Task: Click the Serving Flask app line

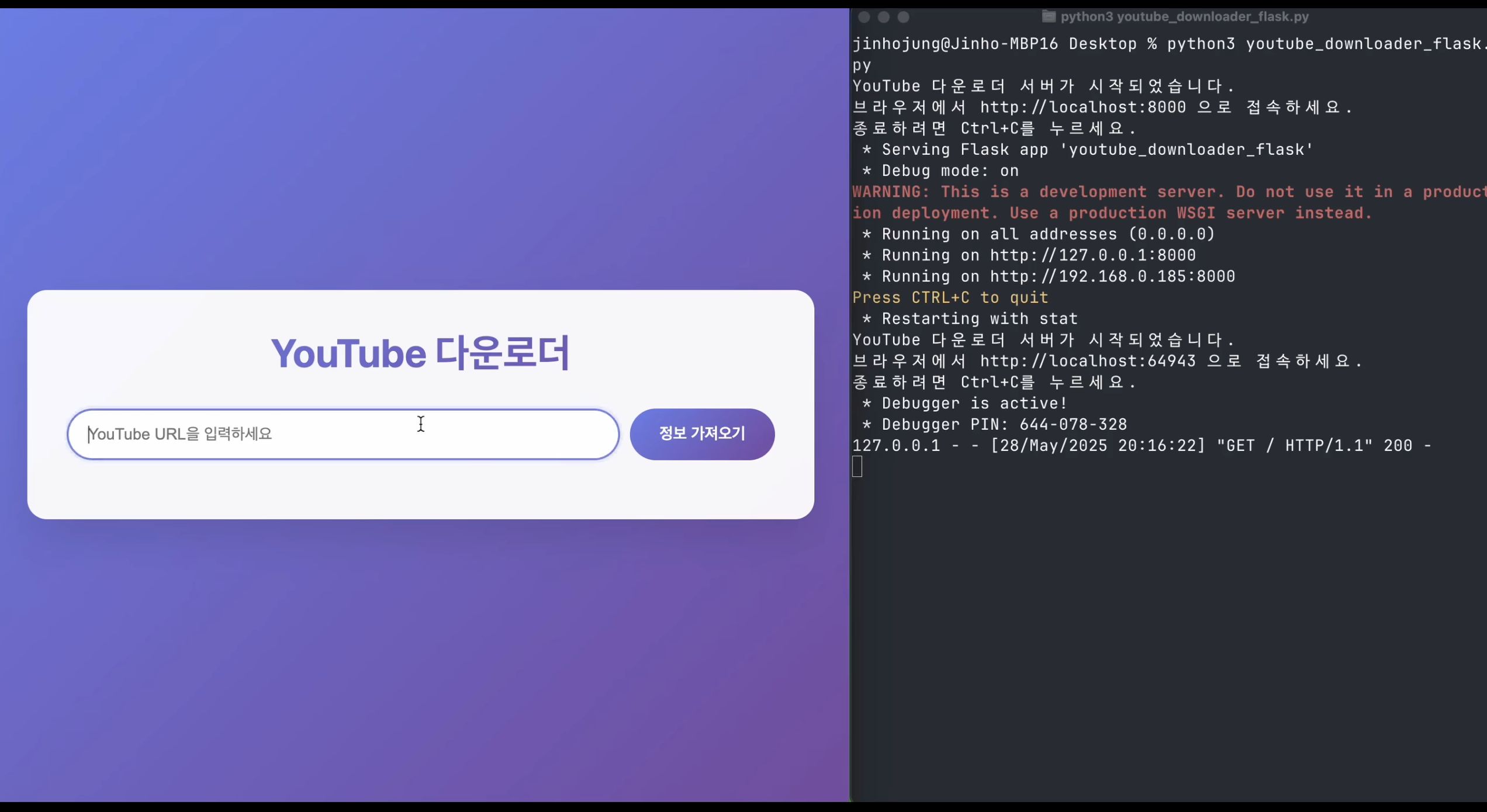Action: point(1088,150)
